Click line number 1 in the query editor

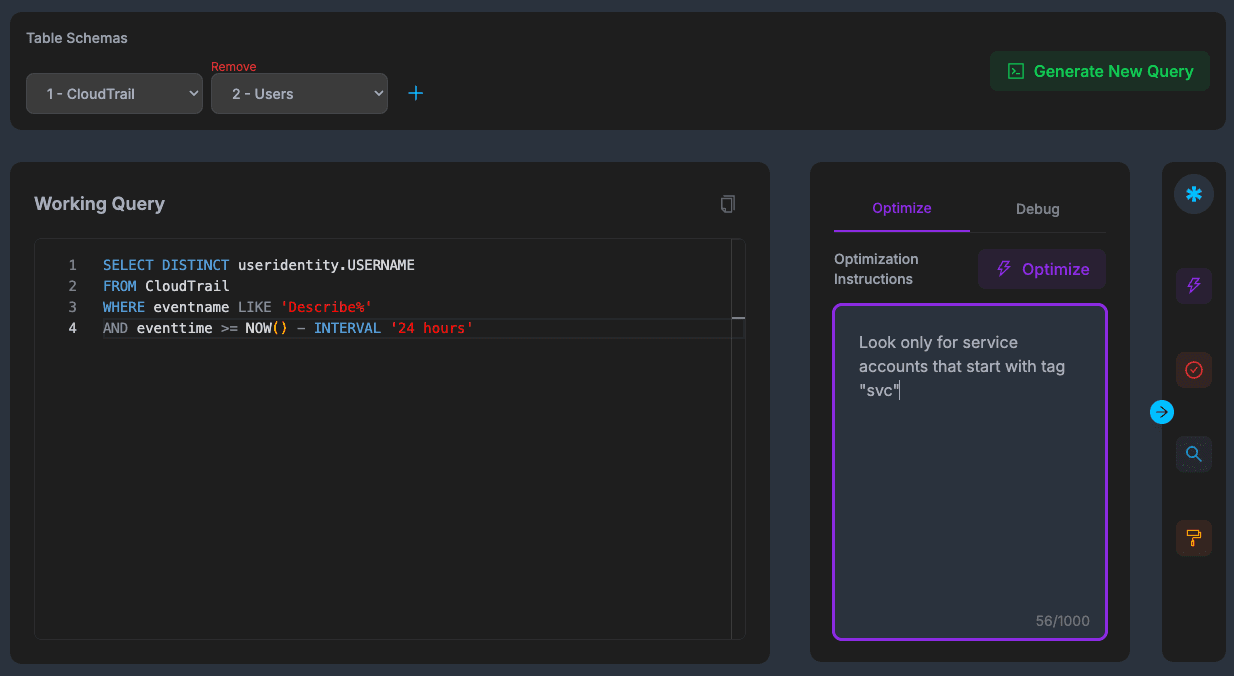click(72, 265)
